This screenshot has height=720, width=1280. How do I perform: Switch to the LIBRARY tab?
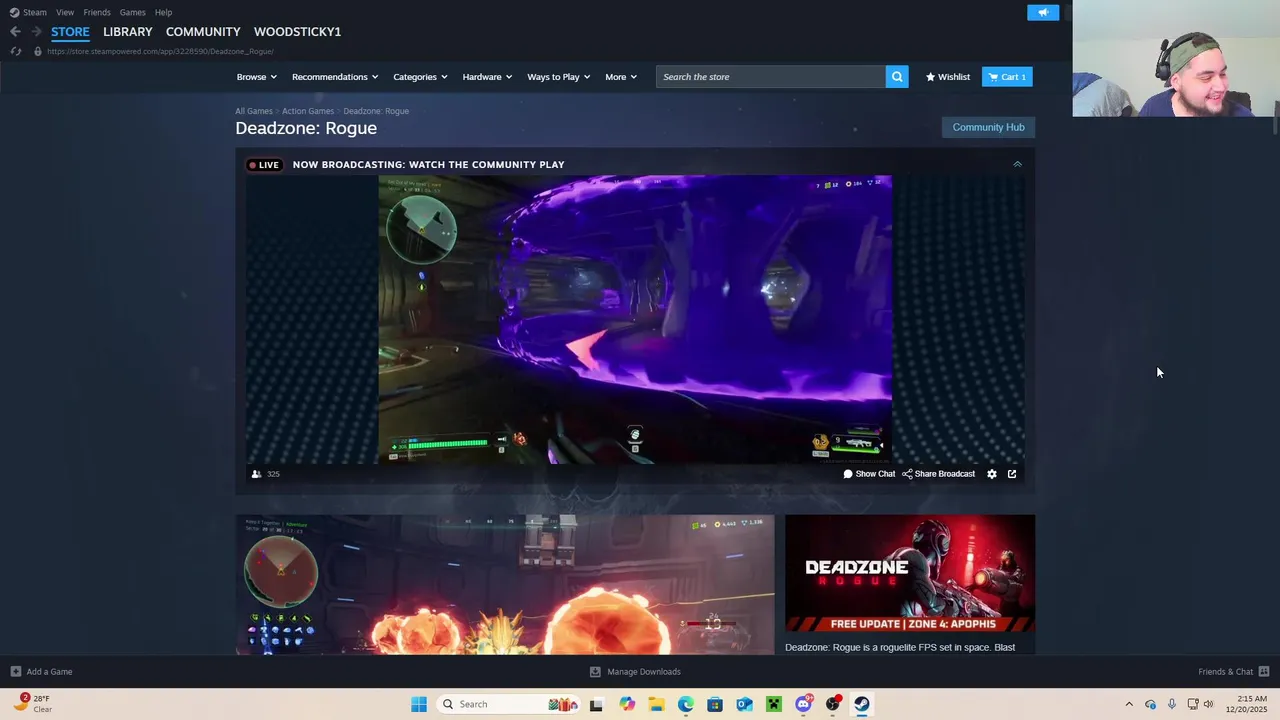(128, 32)
